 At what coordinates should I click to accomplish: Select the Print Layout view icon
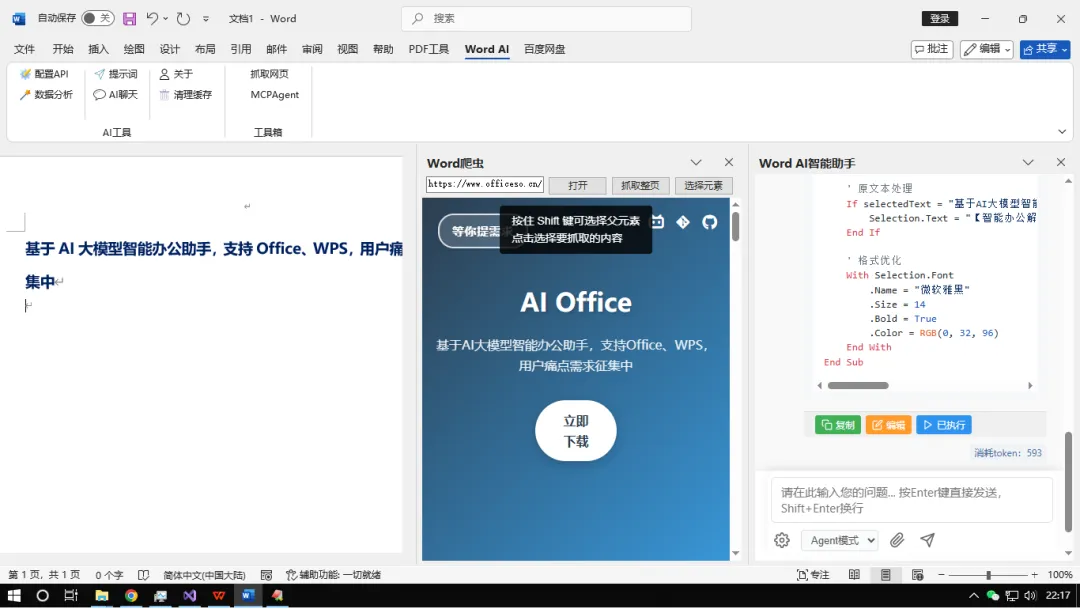[886, 575]
